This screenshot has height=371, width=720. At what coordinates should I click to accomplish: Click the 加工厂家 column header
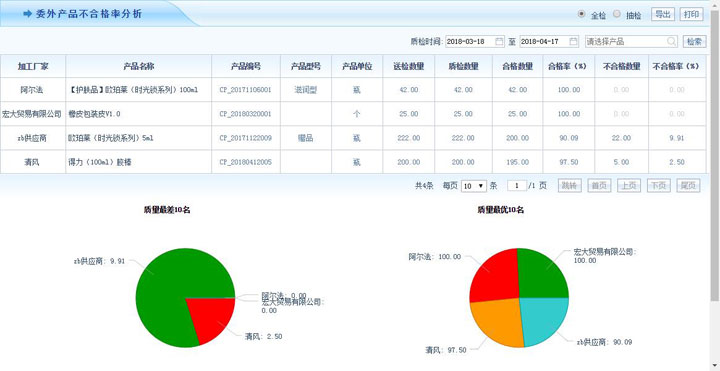(33, 66)
